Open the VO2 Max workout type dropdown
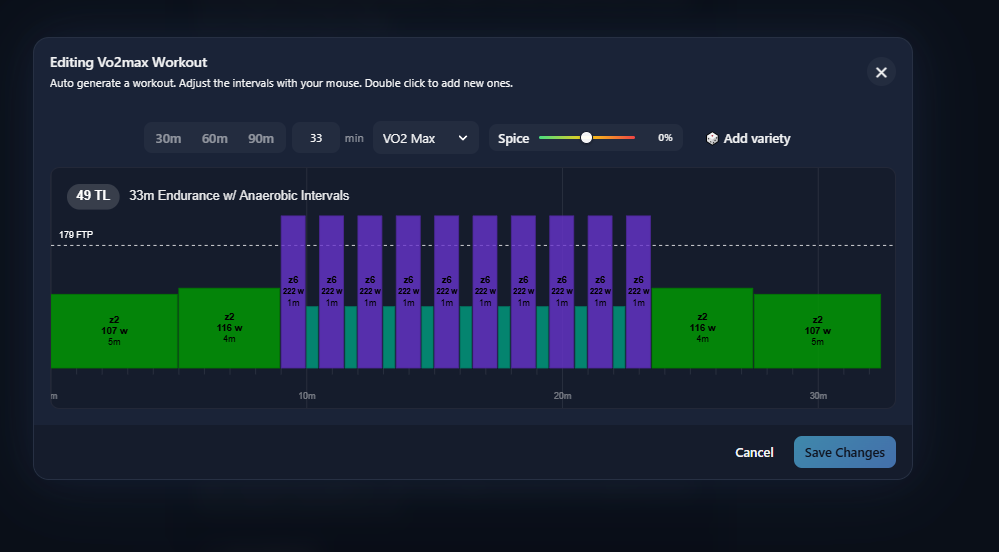Viewport: 999px width, 552px height. coord(426,138)
